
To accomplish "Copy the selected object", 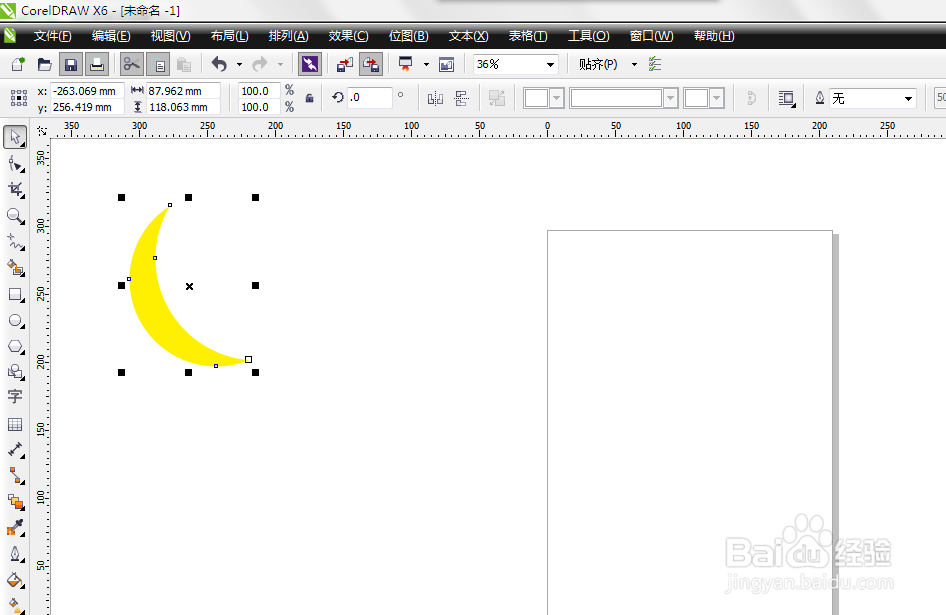I will (159, 64).
